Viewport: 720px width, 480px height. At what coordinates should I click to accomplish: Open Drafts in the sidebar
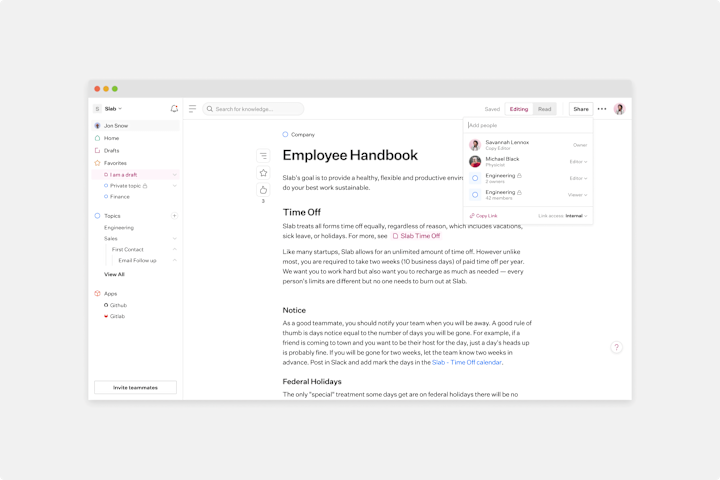[111, 150]
